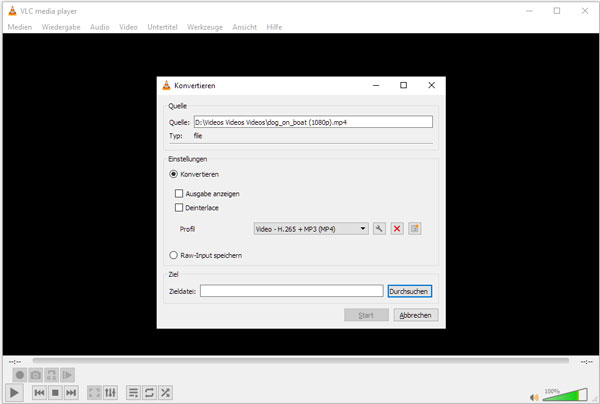
Task: Click the Abbrechen button
Action: click(416, 315)
